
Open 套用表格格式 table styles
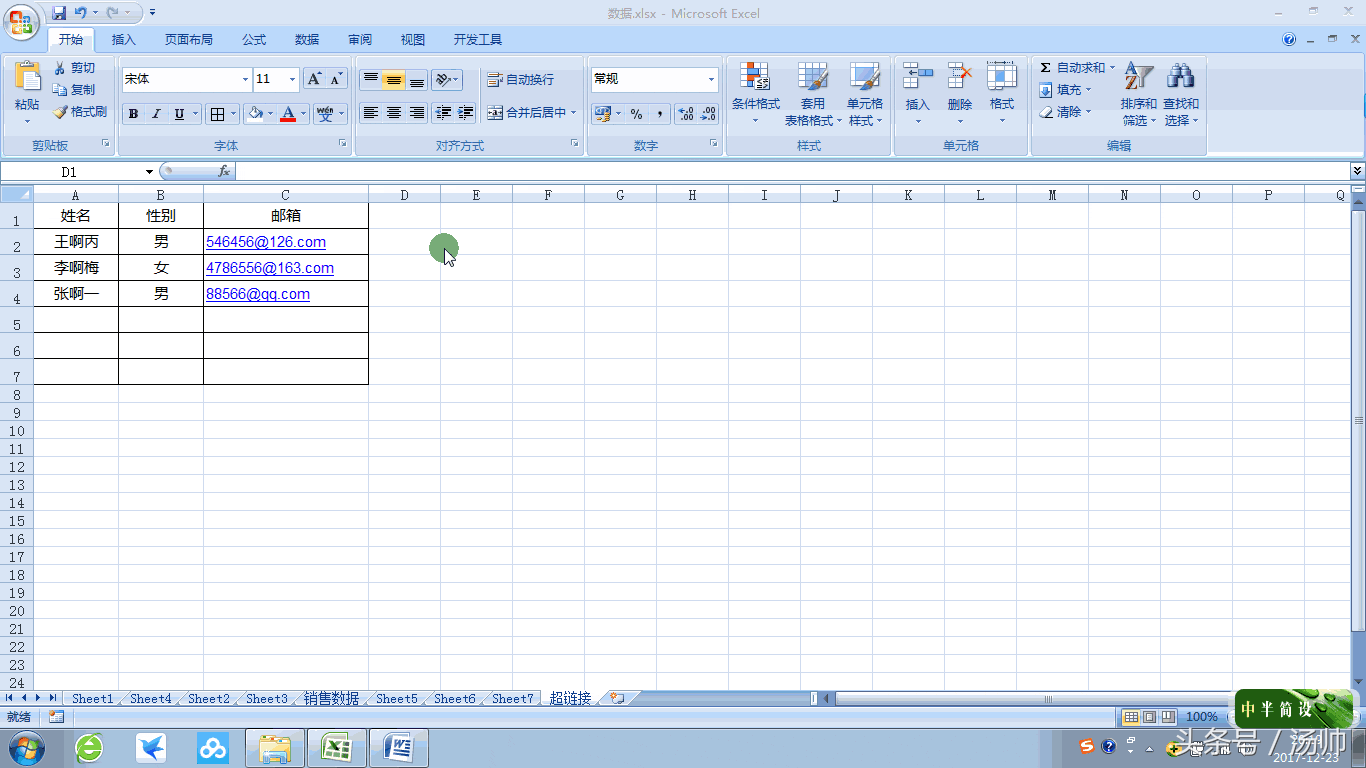coord(812,93)
